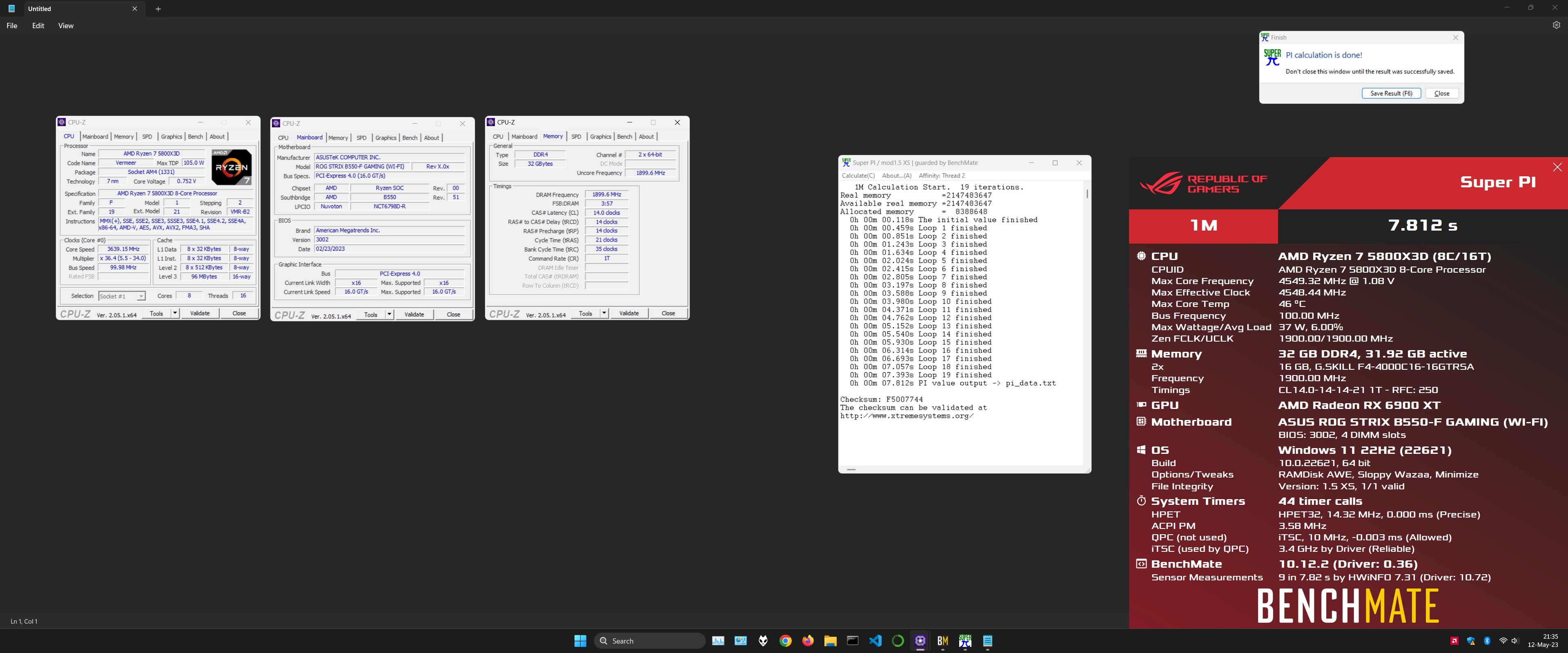Switch to Super PI via taskbar icon

(x=965, y=640)
